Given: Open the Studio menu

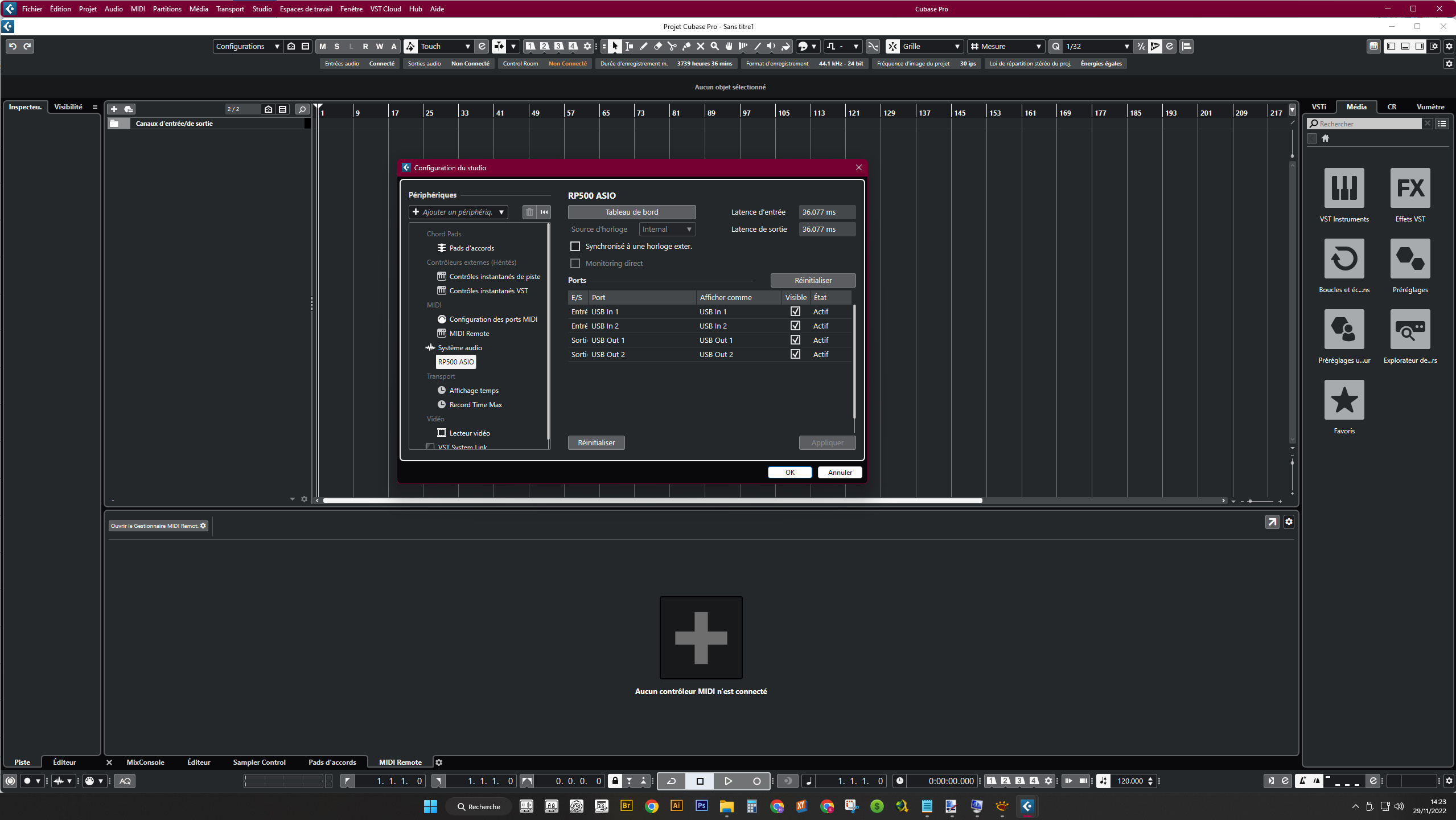Looking at the screenshot, I should tap(262, 9).
